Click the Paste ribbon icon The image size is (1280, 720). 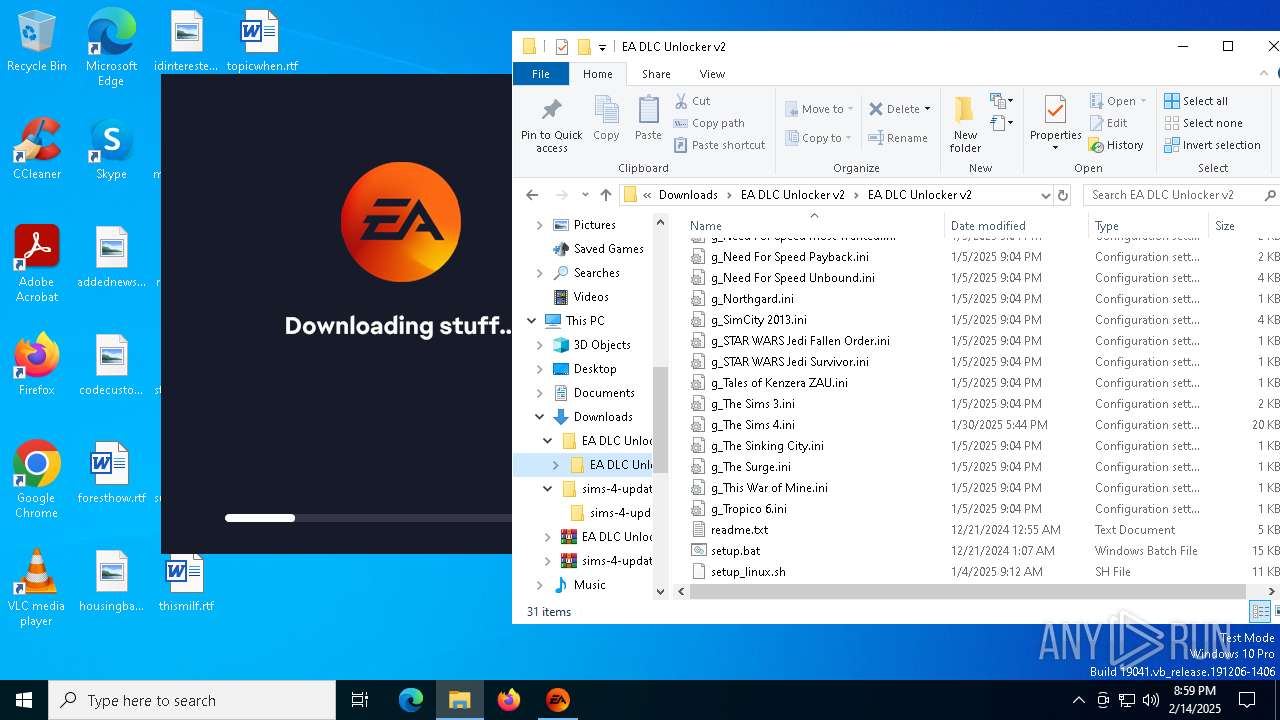tap(648, 109)
